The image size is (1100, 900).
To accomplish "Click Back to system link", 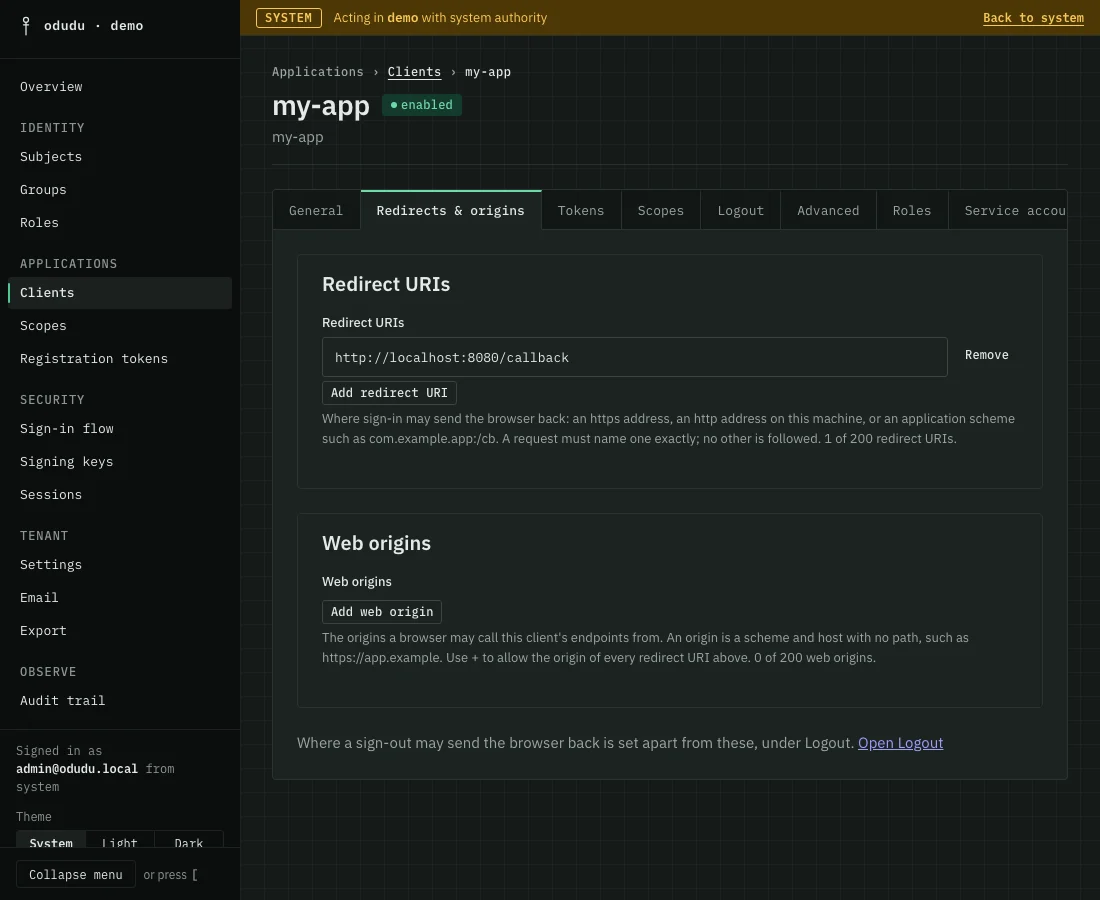I will click(x=1033, y=18).
